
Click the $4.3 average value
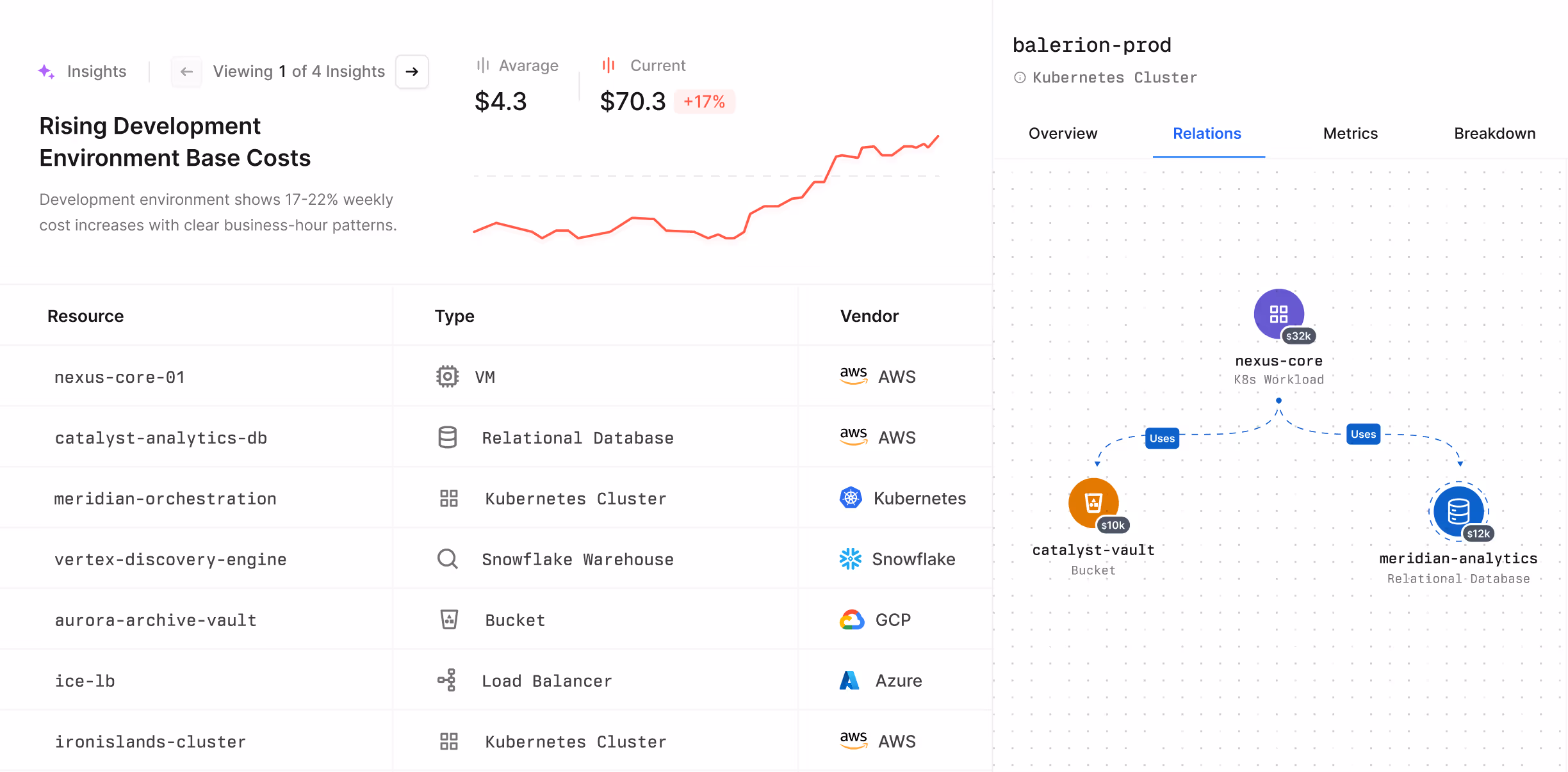pyautogui.click(x=500, y=101)
